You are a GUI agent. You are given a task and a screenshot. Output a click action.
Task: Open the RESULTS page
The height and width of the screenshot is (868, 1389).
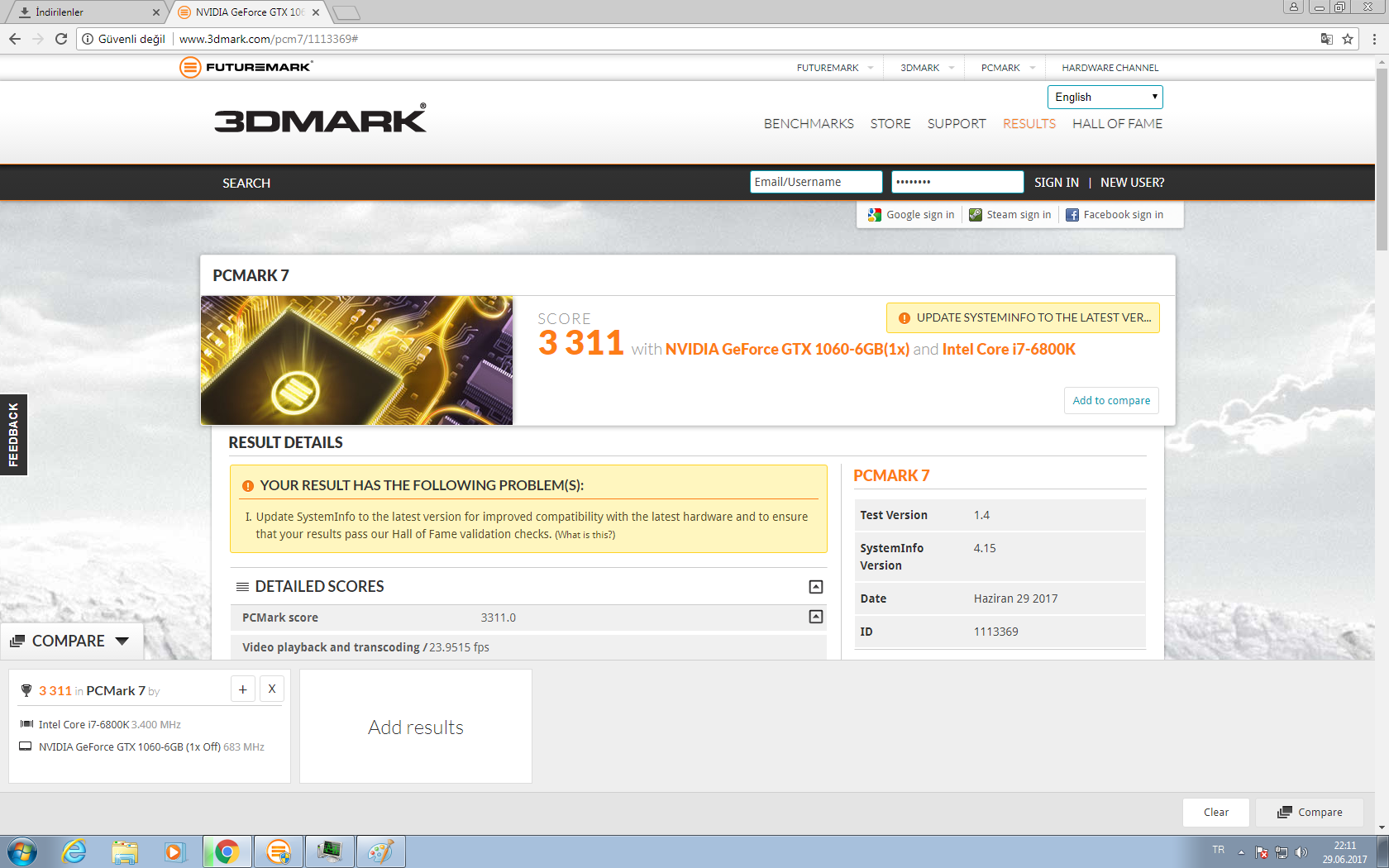pyautogui.click(x=1029, y=124)
